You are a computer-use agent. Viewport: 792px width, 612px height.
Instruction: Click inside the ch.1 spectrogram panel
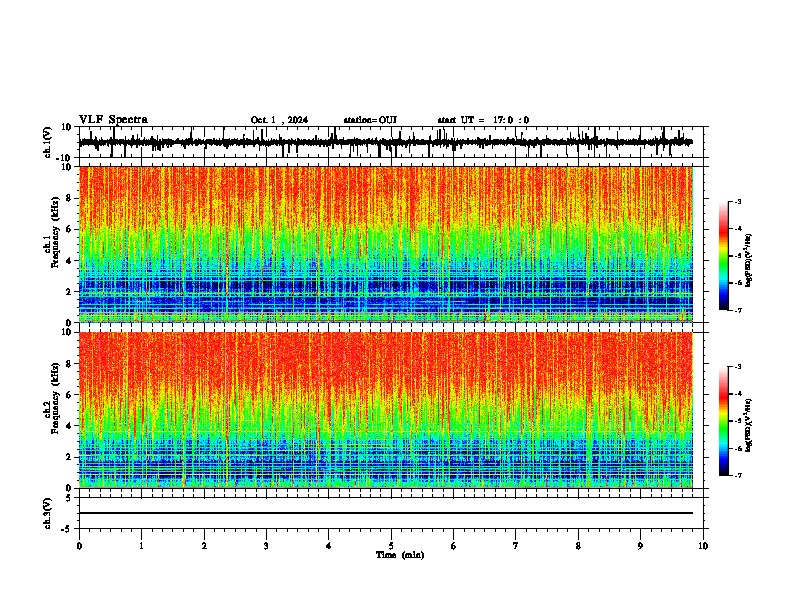point(385,244)
